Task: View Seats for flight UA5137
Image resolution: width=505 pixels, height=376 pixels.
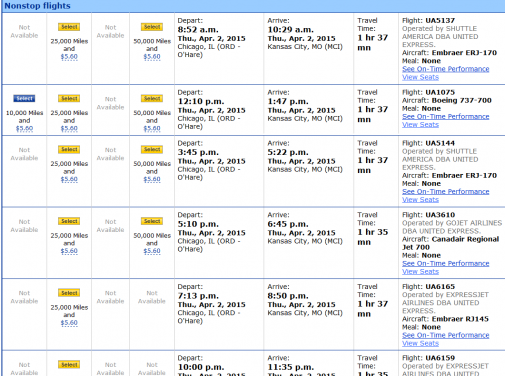Action: 420,77
